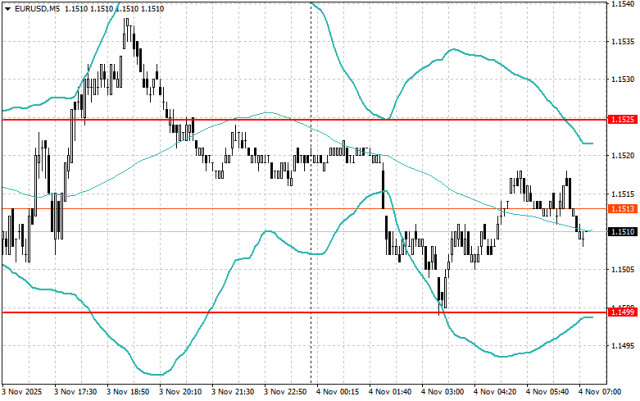Click the 1.1535 price scale value

click(622, 41)
